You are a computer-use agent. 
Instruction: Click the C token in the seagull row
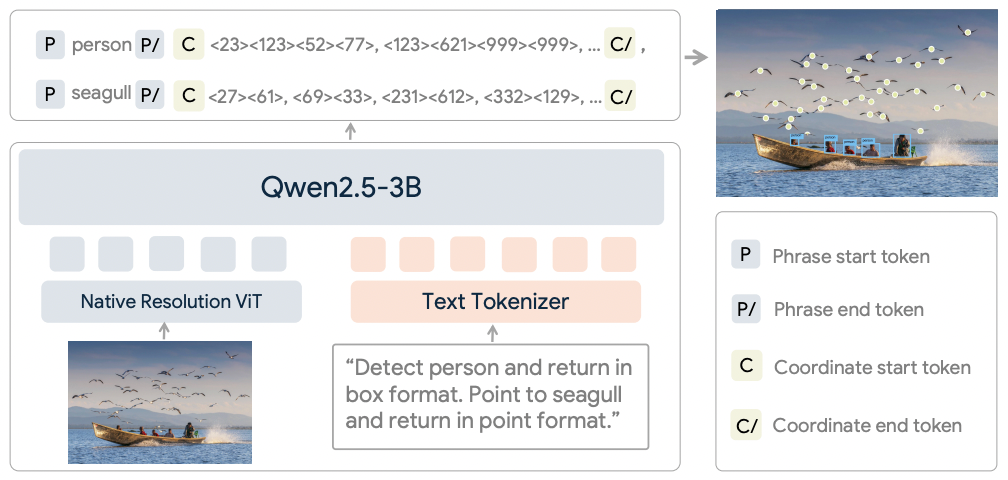click(187, 96)
